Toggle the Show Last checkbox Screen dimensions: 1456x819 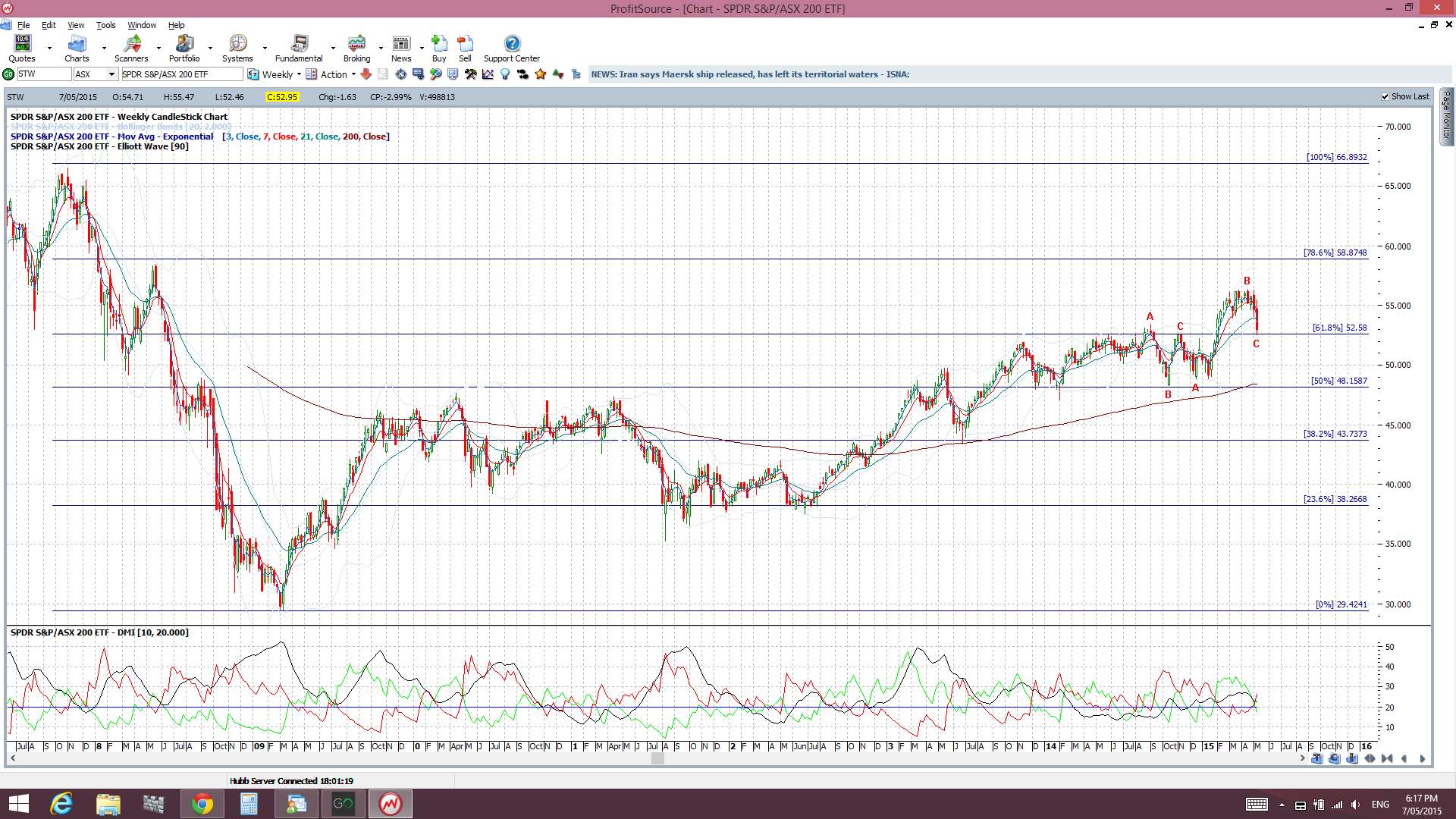[1385, 96]
